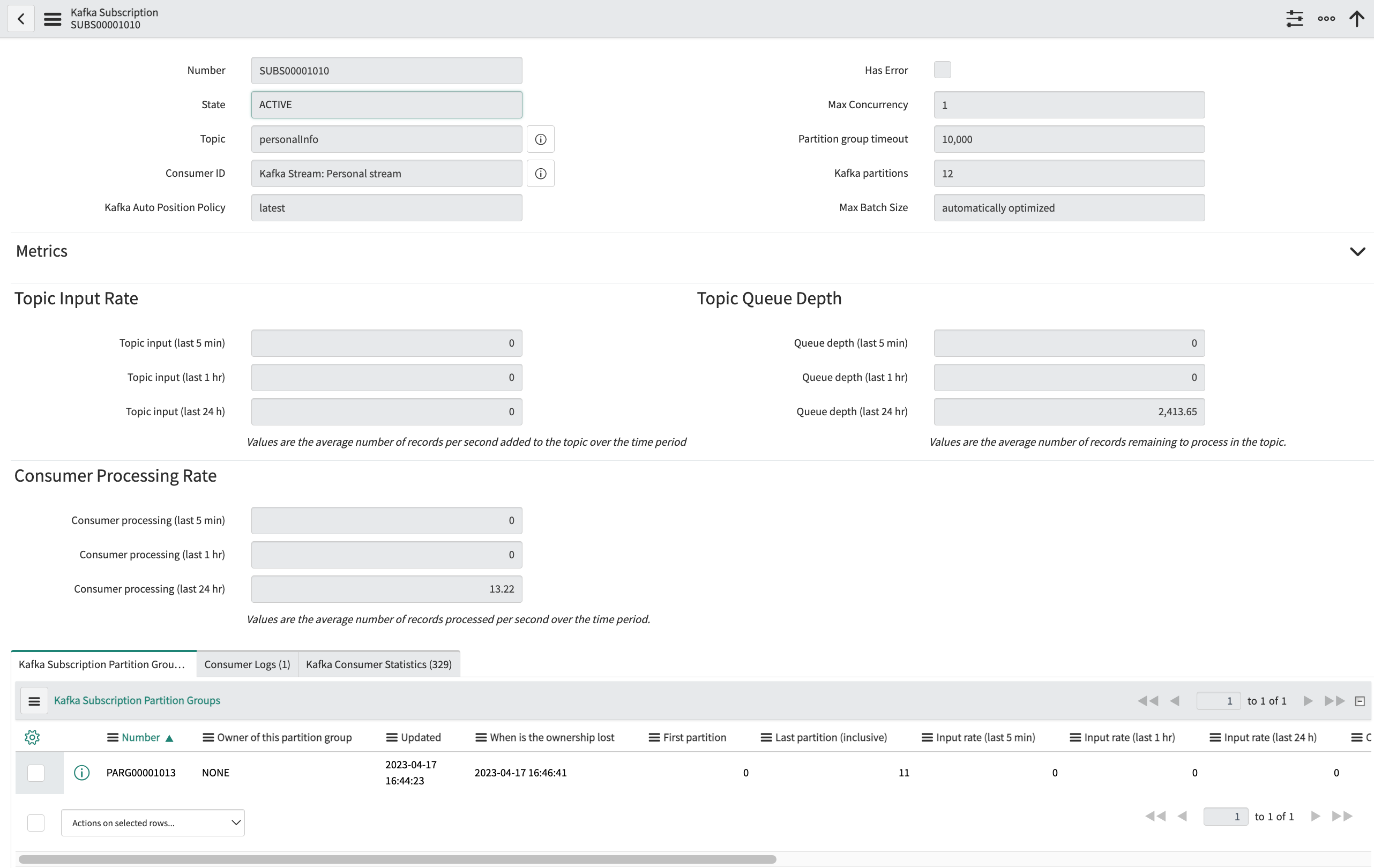Viewport: 1374px width, 868px height.
Task: Open Partition Groups list menu hamburger icon
Action: tap(34, 701)
